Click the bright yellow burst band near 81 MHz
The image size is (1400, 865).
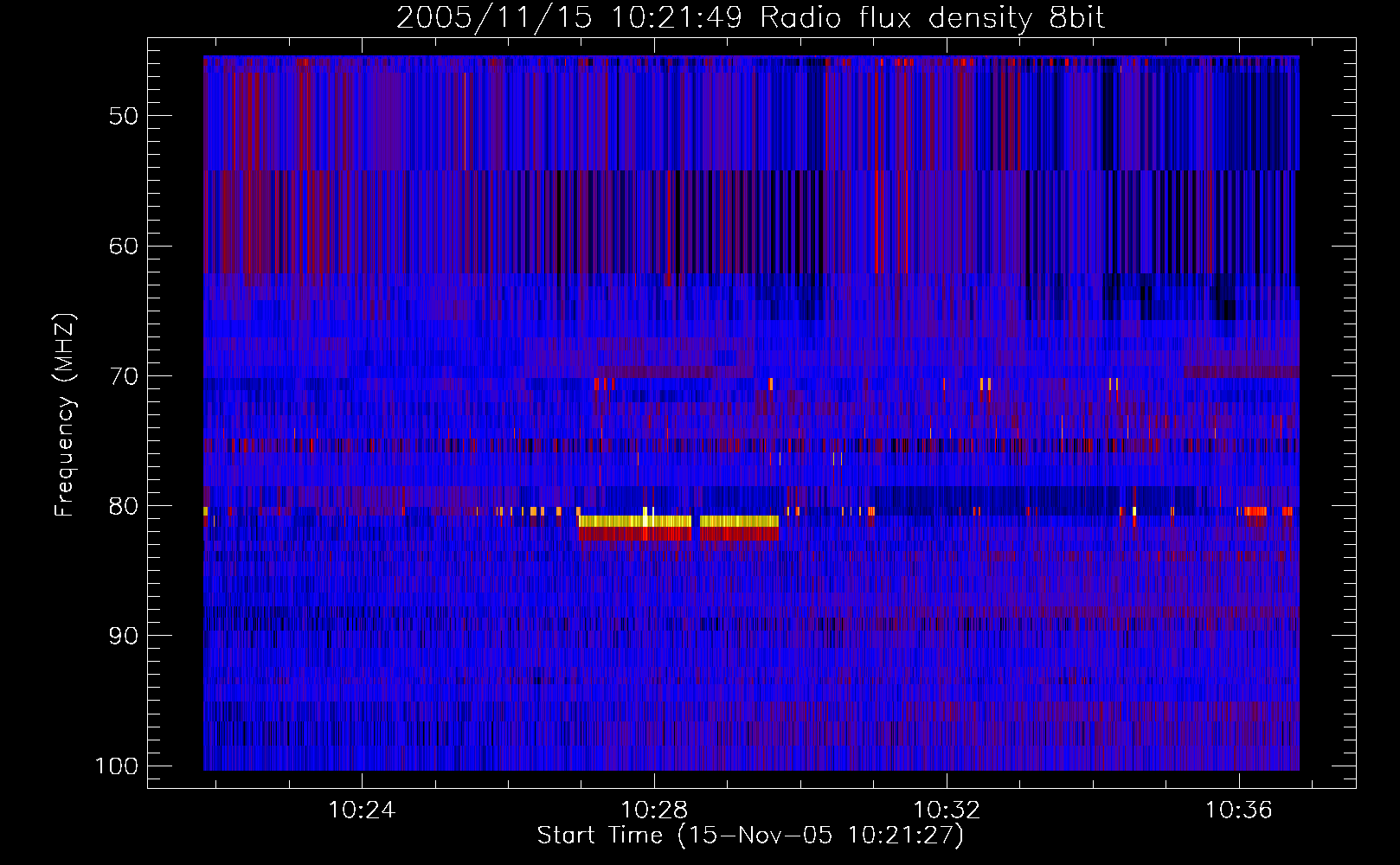click(678, 521)
